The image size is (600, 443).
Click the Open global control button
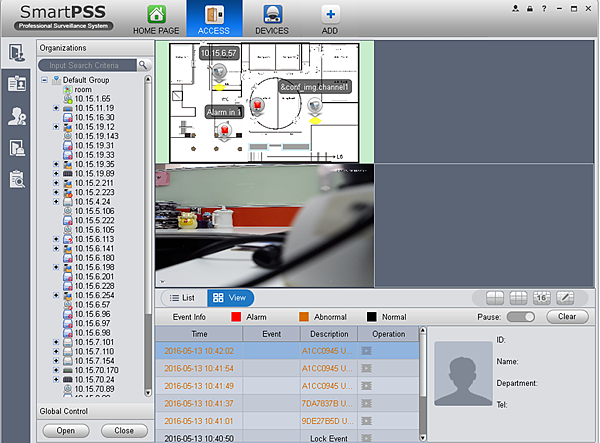[x=66, y=431]
